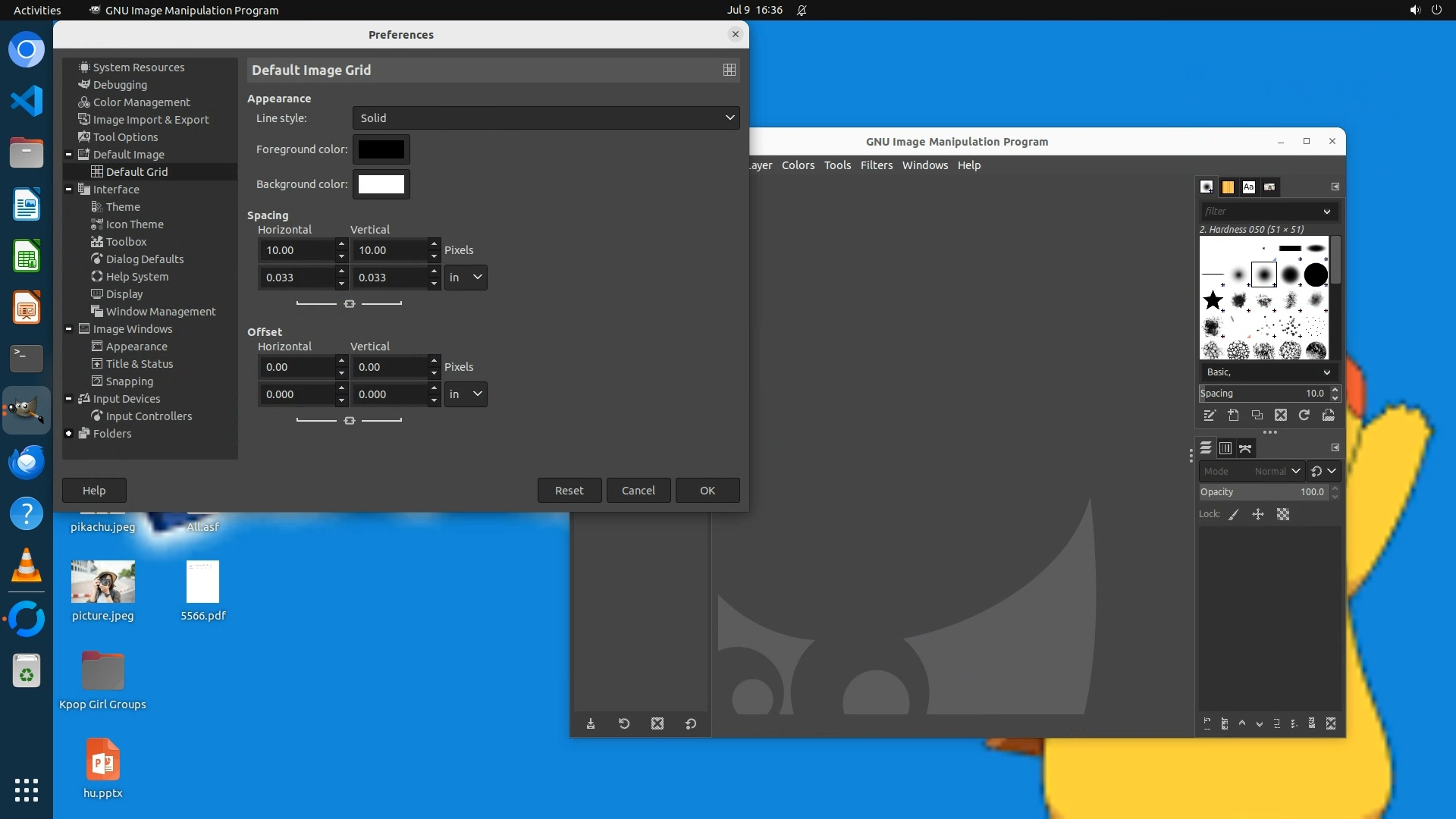Toggle the Spacing chain link
Screen dimensions: 1456x819
click(349, 304)
